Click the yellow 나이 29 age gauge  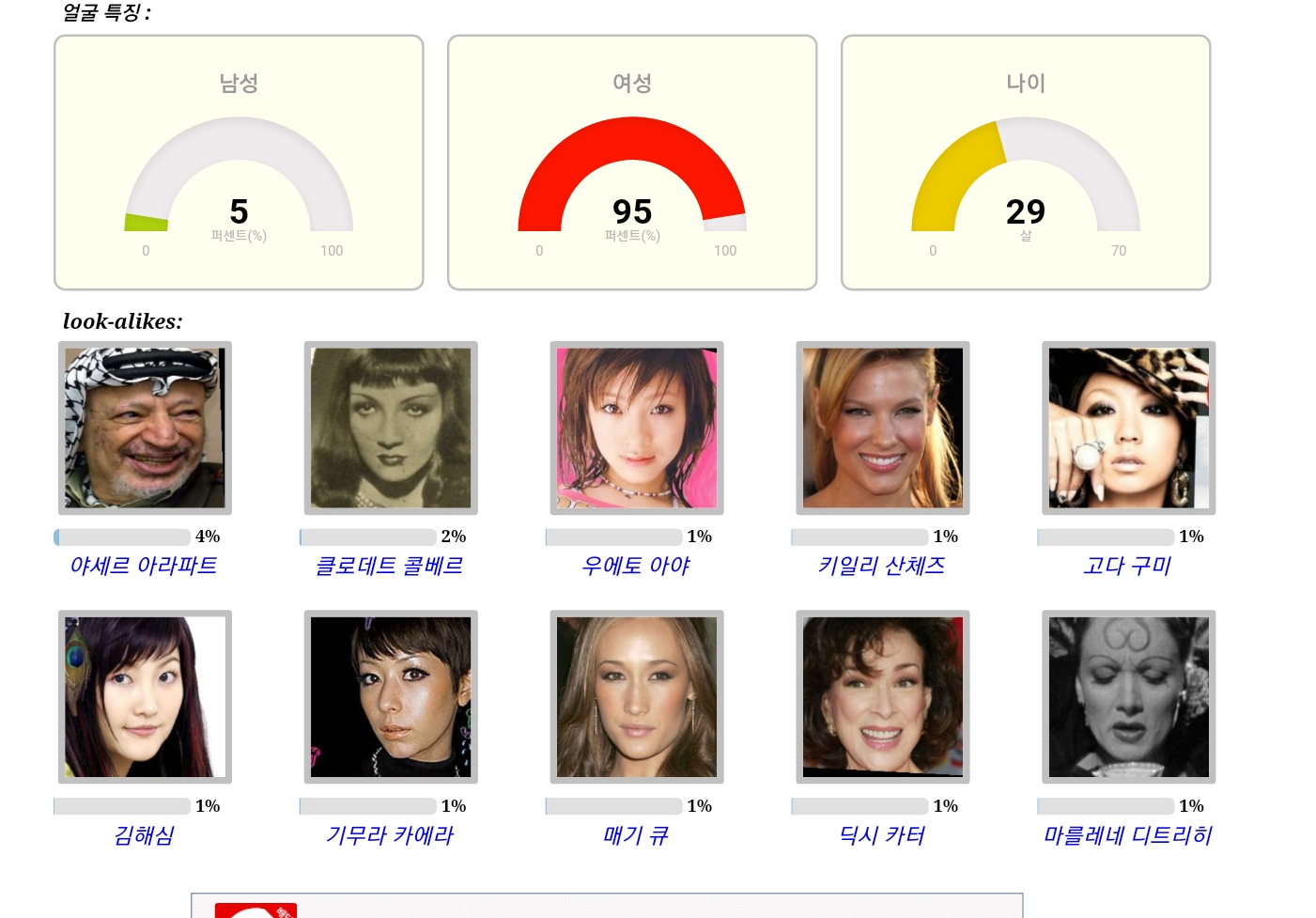(1026, 175)
